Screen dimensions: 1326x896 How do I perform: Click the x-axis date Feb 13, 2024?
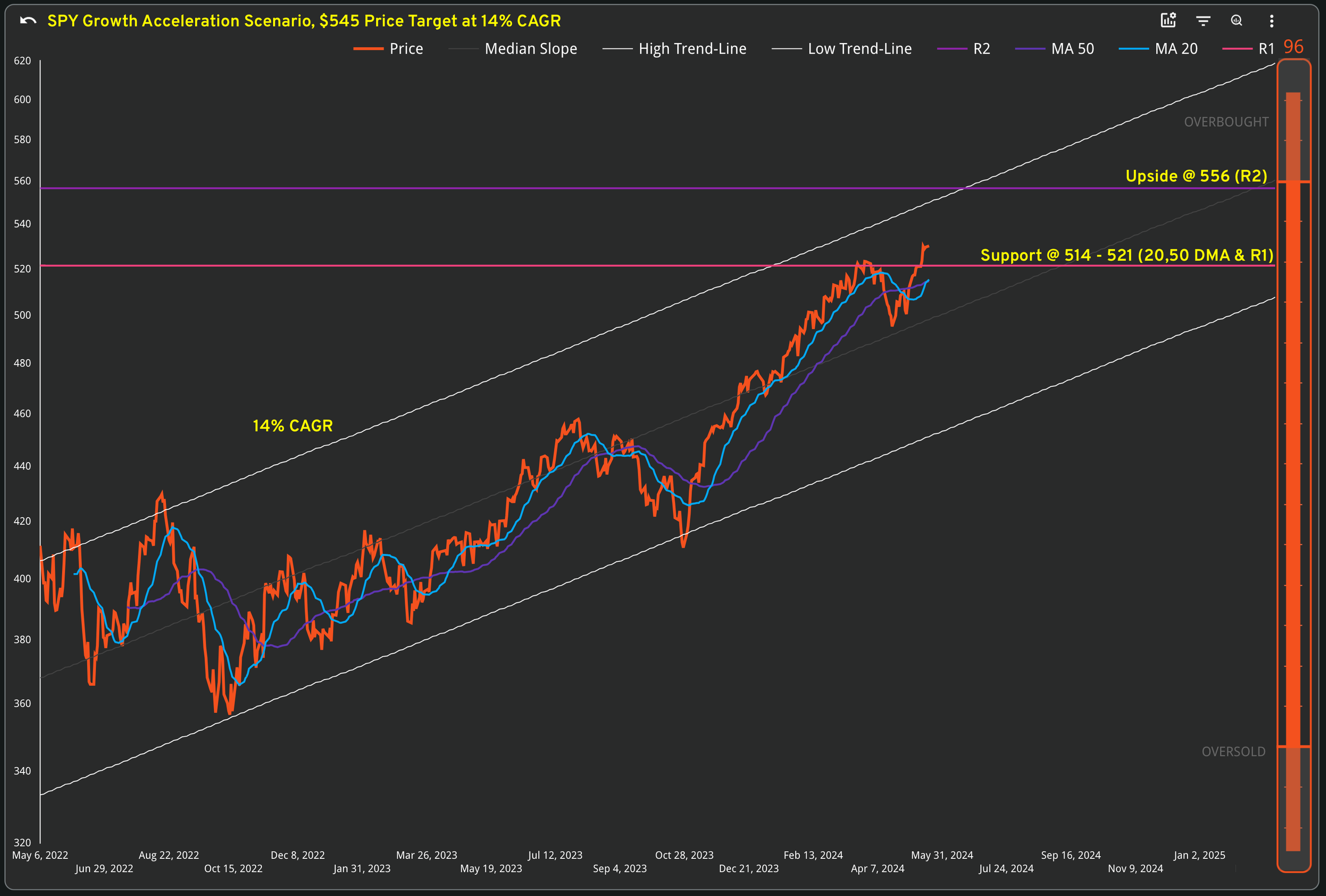coord(813,855)
